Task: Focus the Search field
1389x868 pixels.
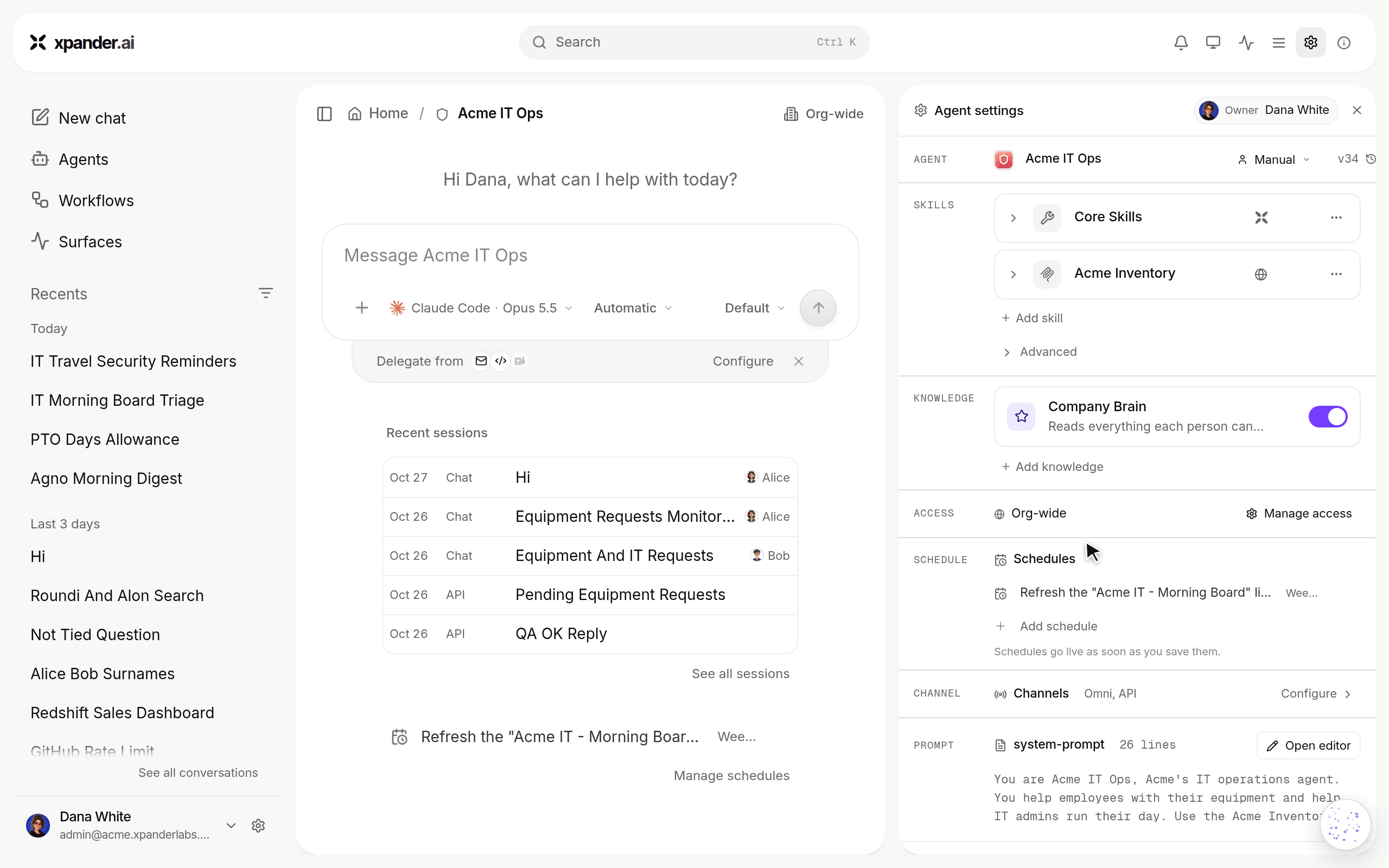Action: click(x=694, y=42)
